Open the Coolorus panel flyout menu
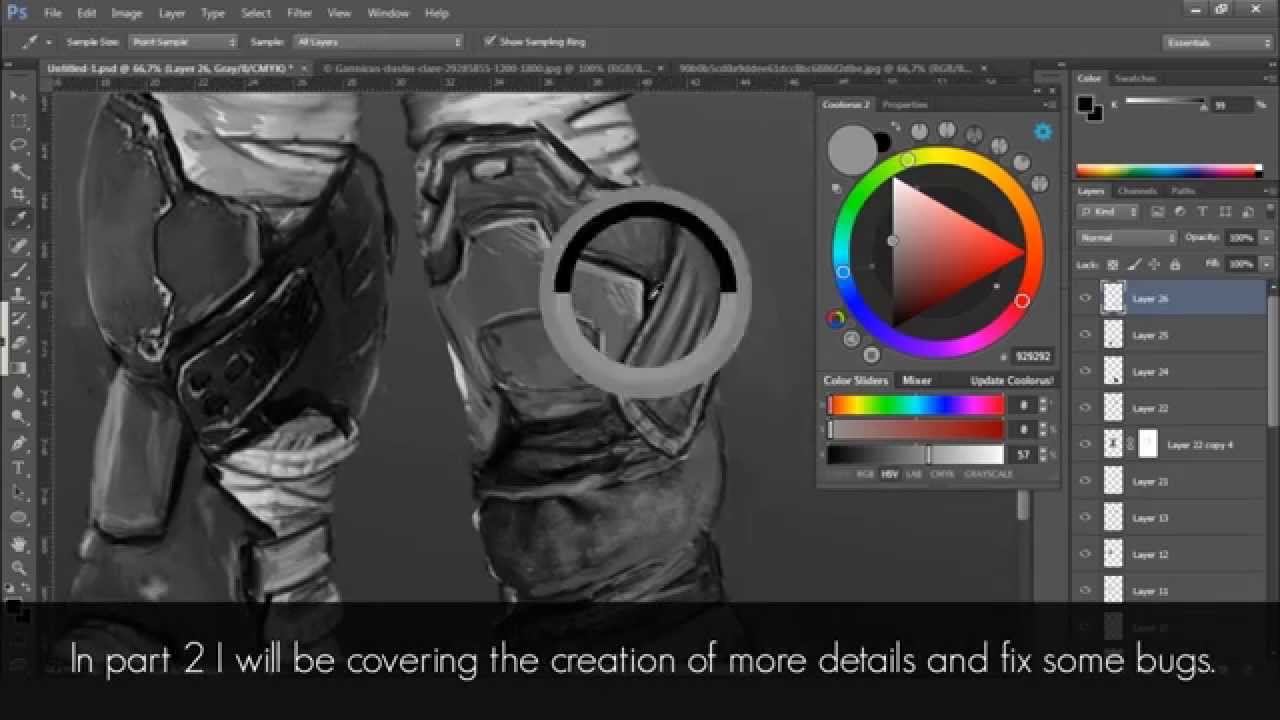 click(x=1050, y=104)
